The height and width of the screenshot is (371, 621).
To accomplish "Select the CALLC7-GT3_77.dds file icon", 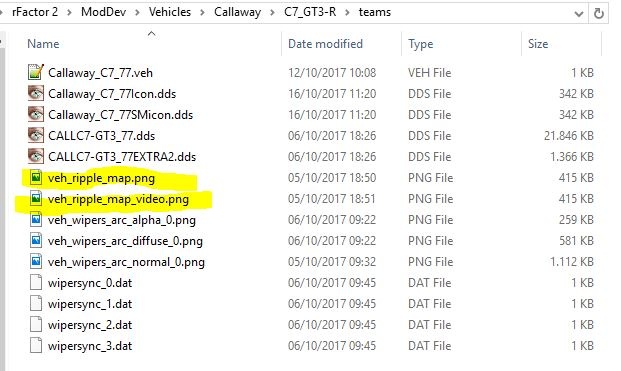I will pos(36,135).
